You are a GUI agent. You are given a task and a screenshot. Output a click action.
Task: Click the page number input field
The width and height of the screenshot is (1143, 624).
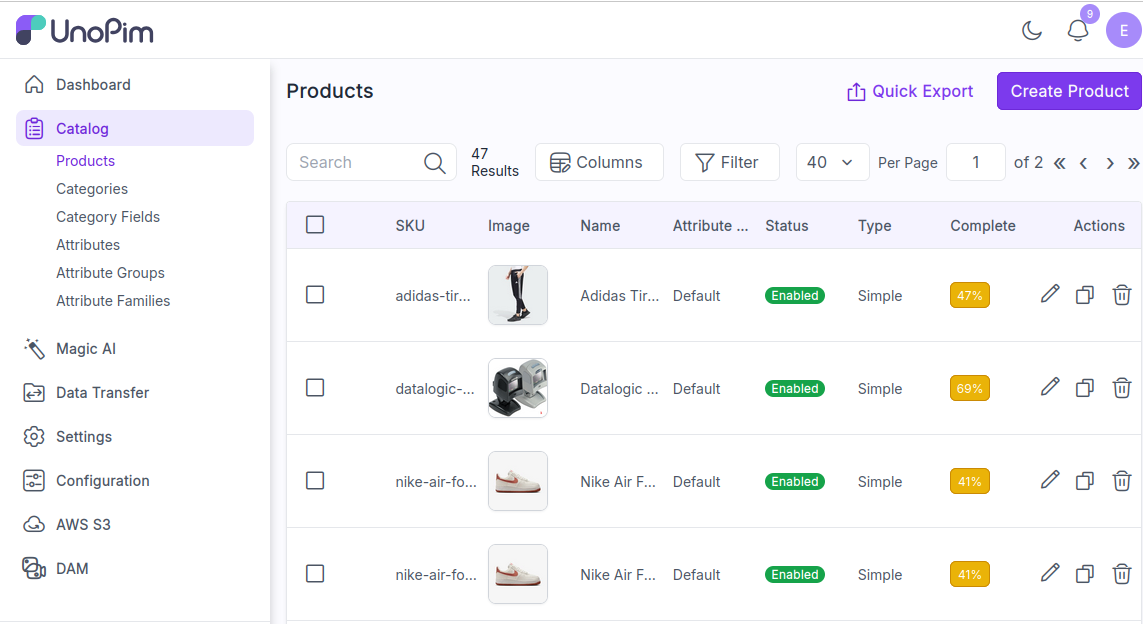tap(975, 162)
